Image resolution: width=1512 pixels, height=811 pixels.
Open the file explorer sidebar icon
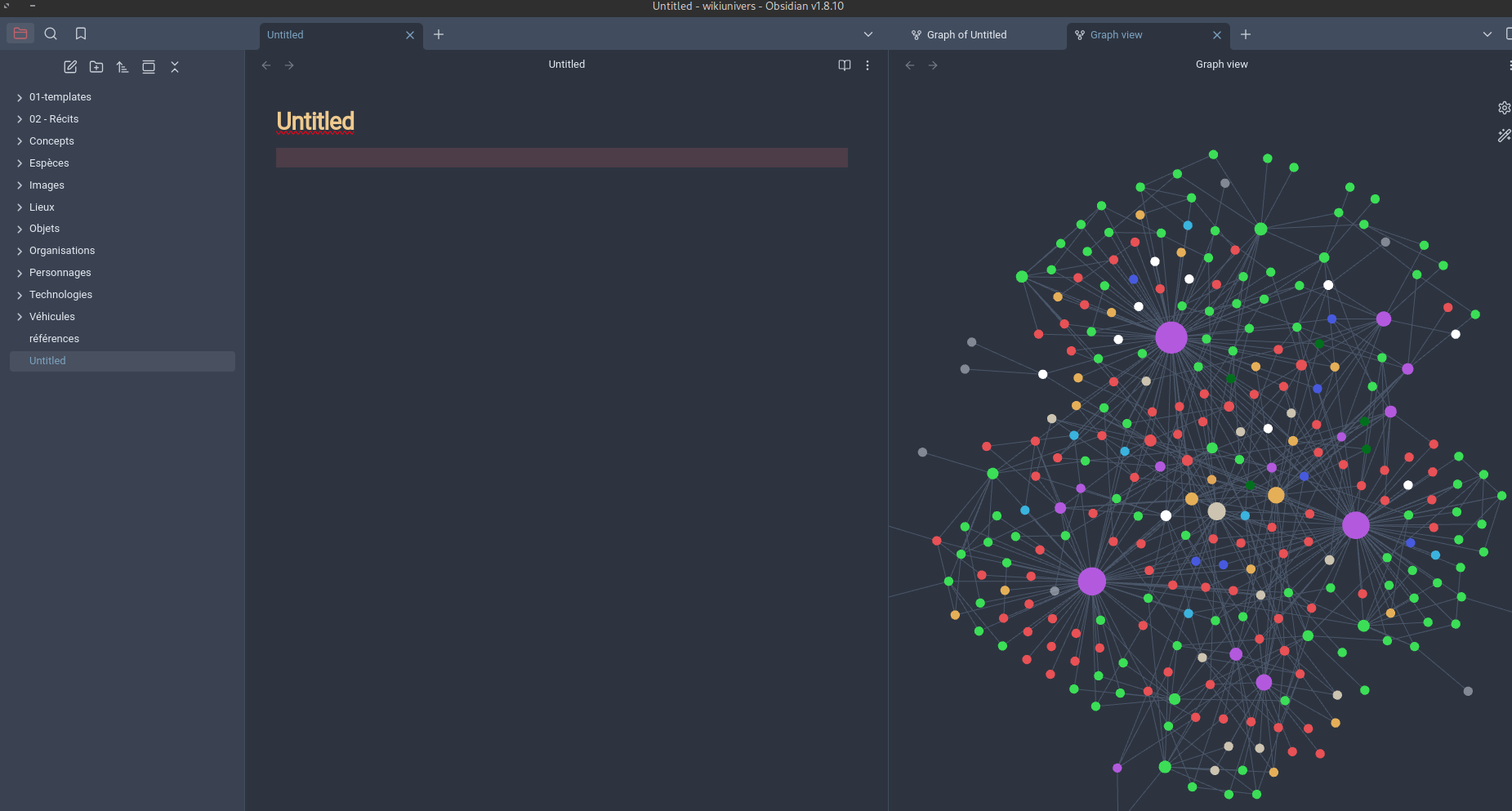click(20, 33)
